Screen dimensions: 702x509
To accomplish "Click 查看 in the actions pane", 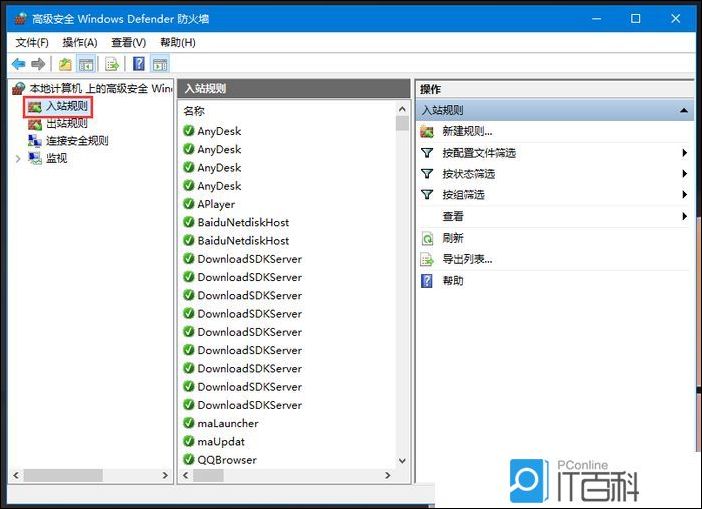I will pyautogui.click(x=453, y=217).
